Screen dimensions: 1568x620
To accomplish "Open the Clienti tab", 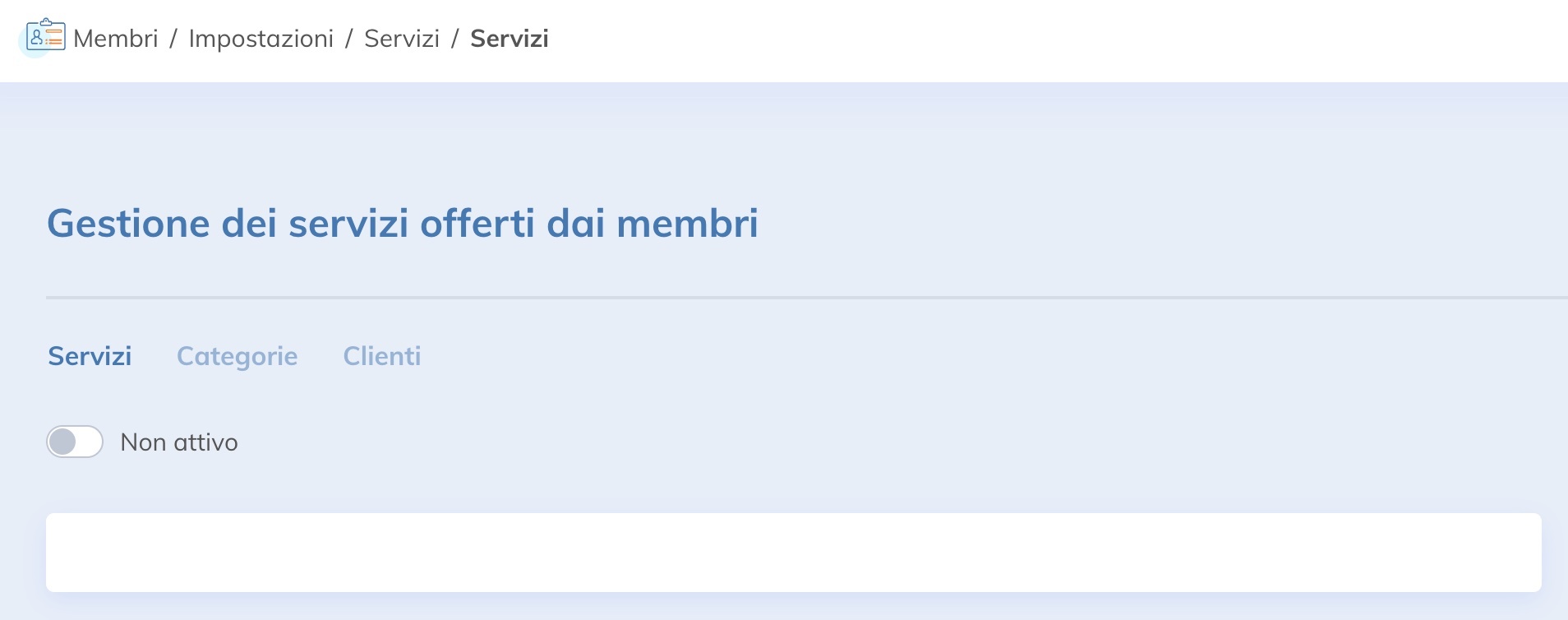I will (x=382, y=356).
